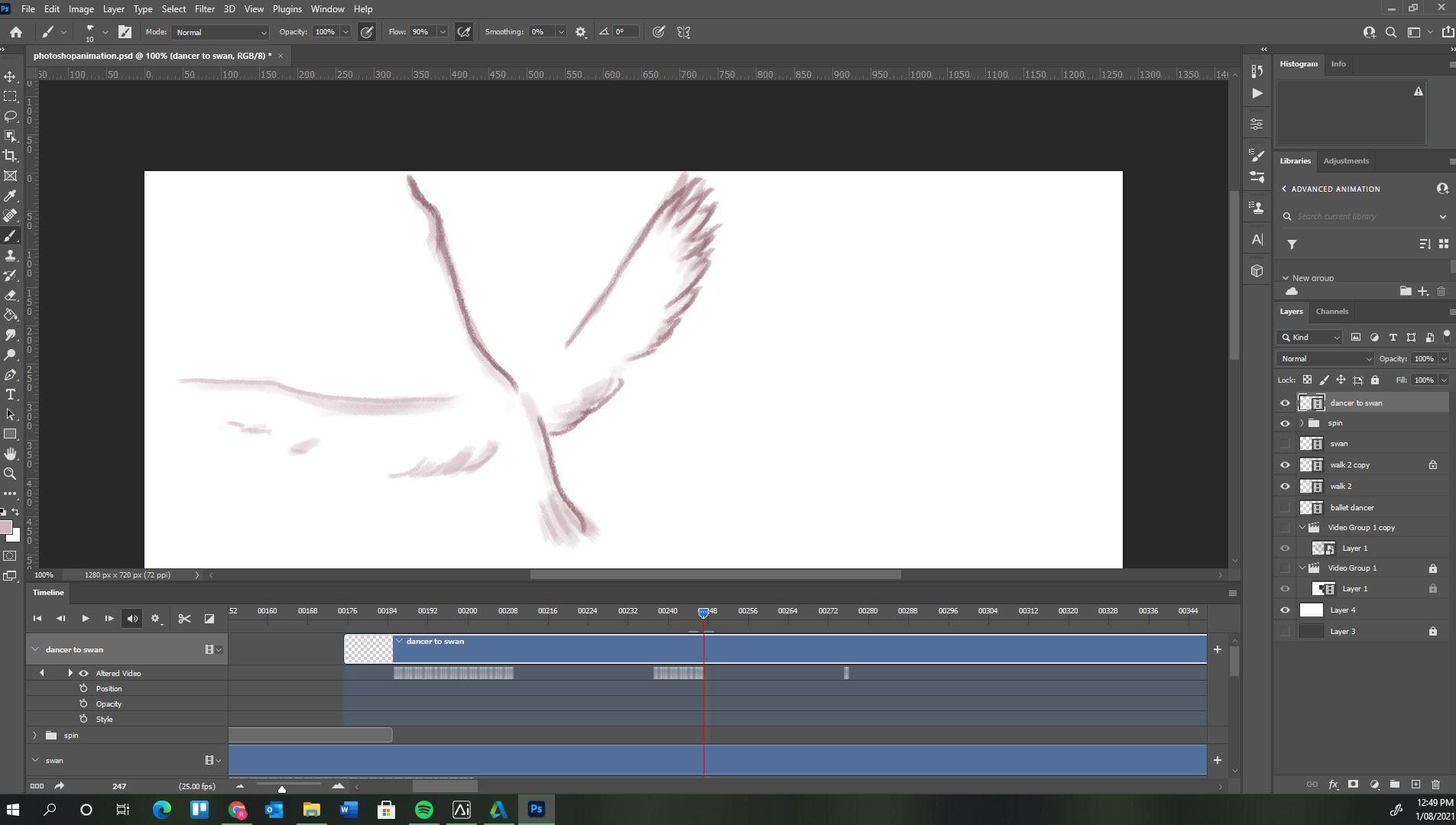Open the brush settings panel icon
This screenshot has width=1456, height=825.
125,32
